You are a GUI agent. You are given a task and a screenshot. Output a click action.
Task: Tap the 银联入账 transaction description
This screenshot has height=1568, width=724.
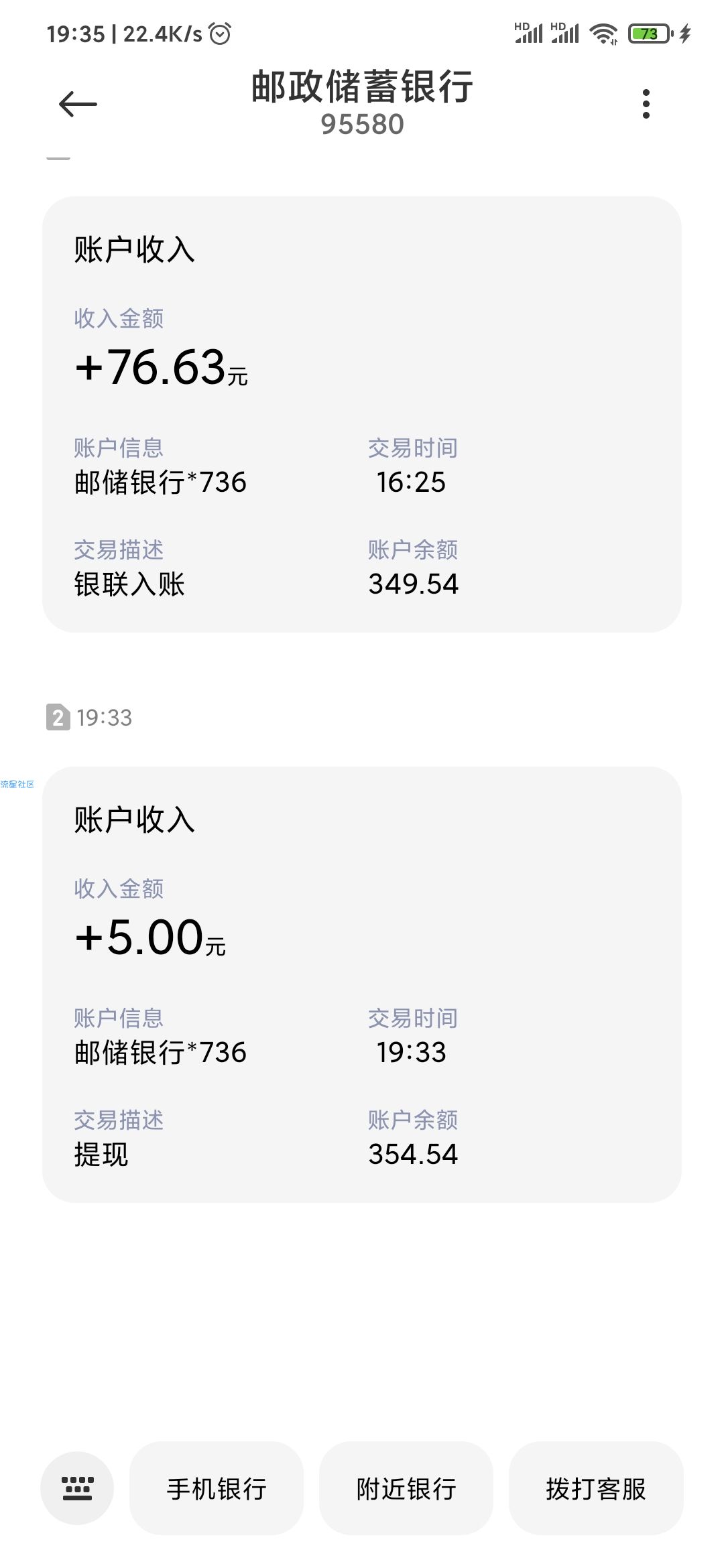pos(129,584)
